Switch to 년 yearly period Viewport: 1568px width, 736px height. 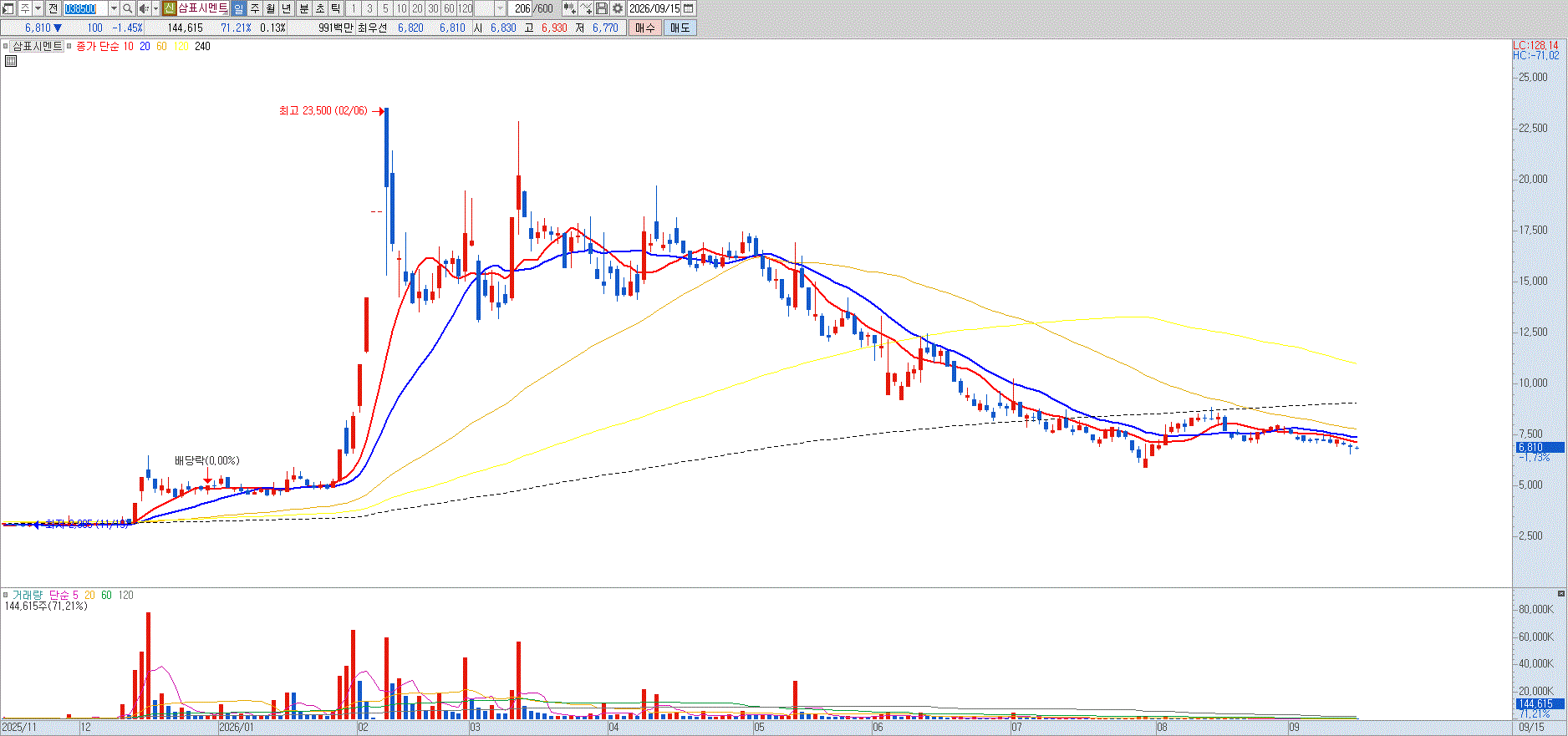pos(287,8)
